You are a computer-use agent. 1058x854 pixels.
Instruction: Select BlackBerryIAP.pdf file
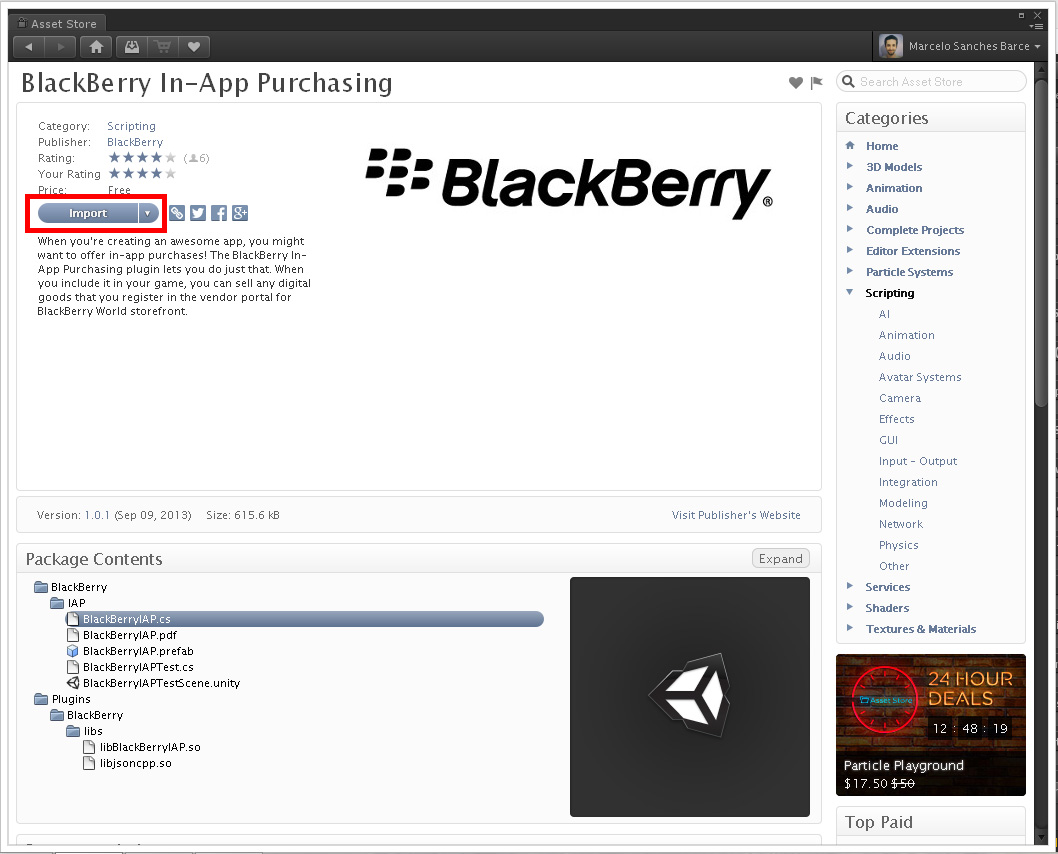pos(130,635)
